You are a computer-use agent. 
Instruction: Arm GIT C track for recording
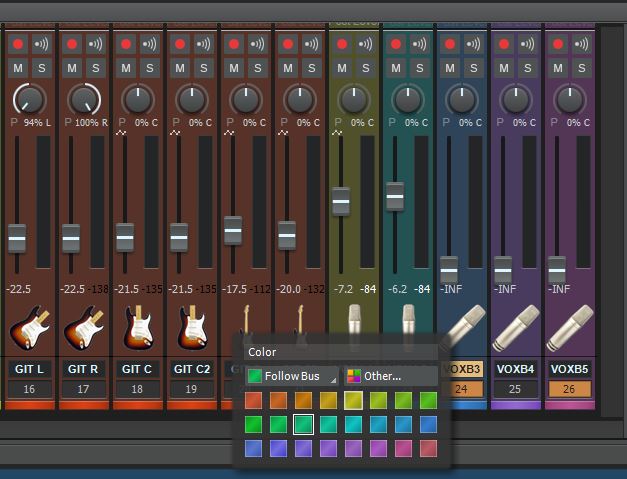(x=126, y=44)
